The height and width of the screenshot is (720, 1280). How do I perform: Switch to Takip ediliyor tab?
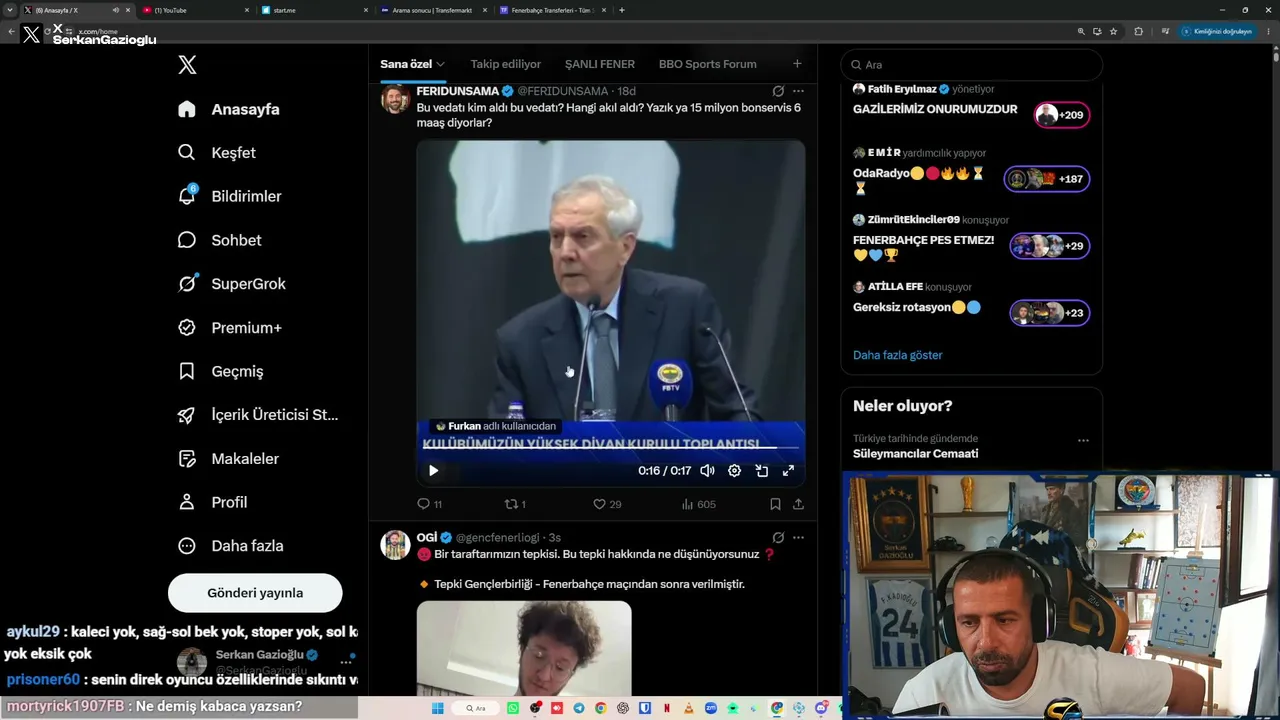pyautogui.click(x=506, y=64)
